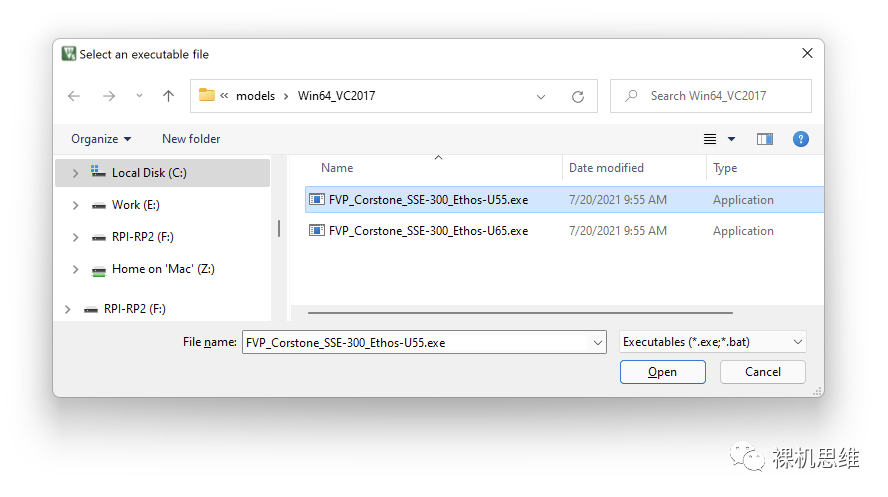Click New folder in the toolbar
Screen dimensions: 888x497
point(191,139)
